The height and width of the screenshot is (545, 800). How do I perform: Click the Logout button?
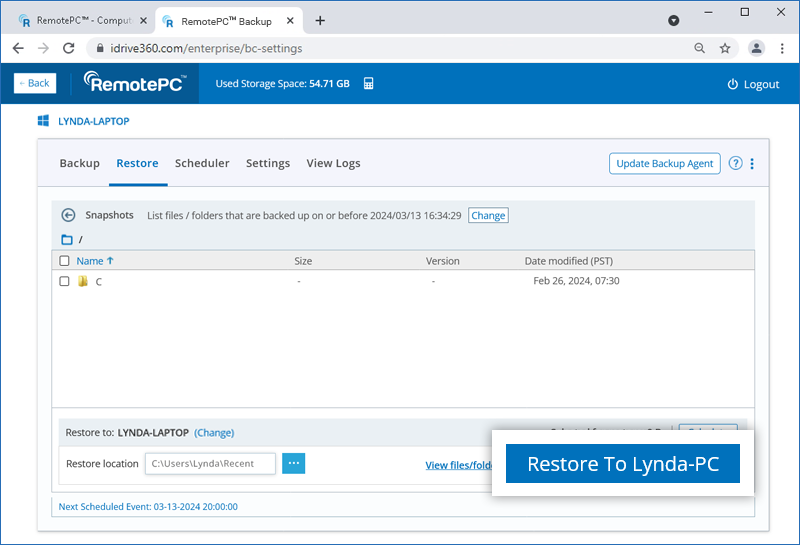click(x=753, y=84)
